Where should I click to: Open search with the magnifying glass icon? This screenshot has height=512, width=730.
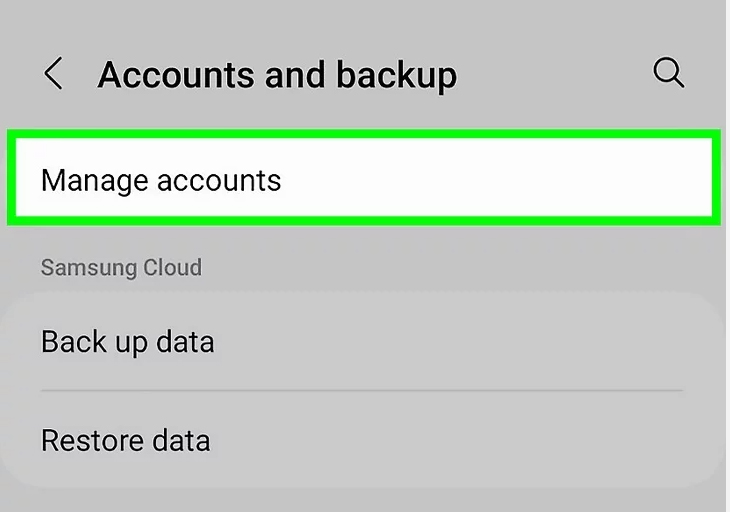[669, 73]
